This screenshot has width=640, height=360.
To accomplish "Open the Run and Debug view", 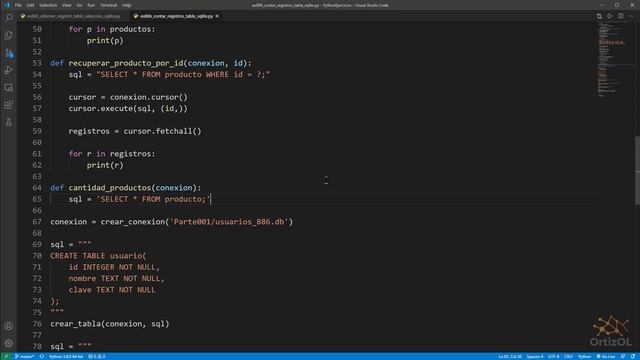I will point(9,70).
